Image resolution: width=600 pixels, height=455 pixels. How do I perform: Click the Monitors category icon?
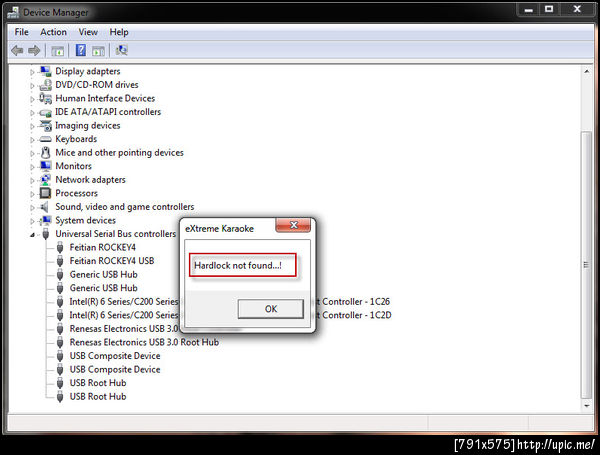46,166
